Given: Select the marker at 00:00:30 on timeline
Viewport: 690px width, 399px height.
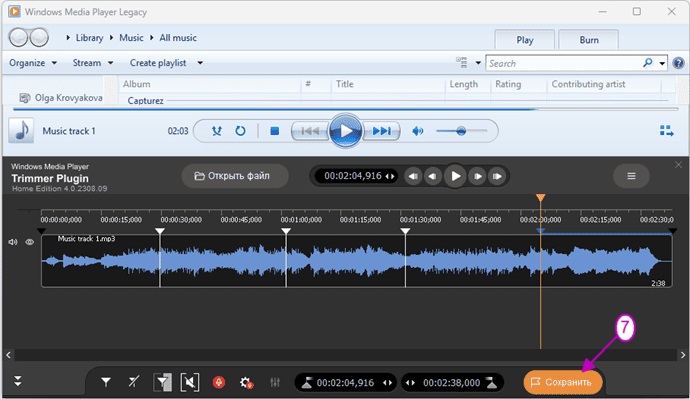Looking at the screenshot, I should 160,231.
